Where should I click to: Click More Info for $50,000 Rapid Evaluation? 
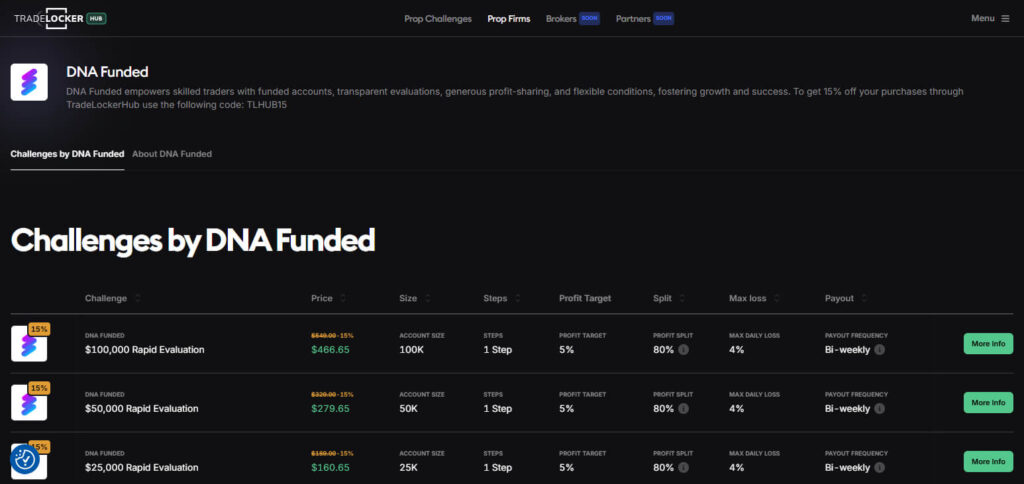[987, 402]
